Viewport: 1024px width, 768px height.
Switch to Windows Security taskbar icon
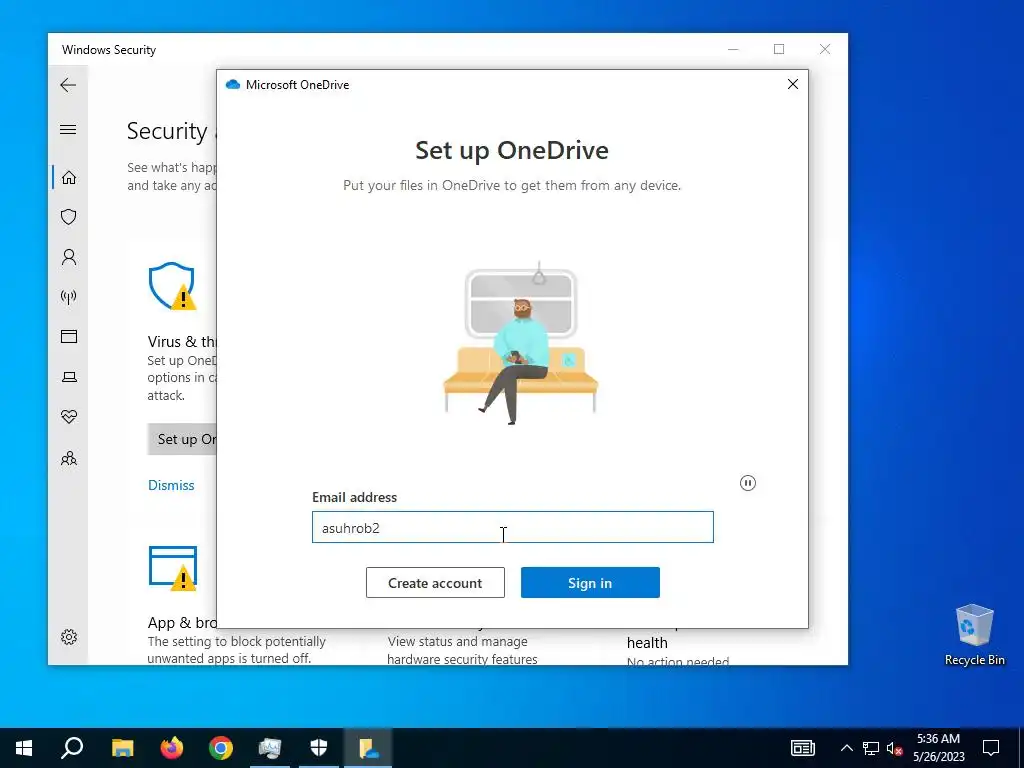(x=319, y=748)
